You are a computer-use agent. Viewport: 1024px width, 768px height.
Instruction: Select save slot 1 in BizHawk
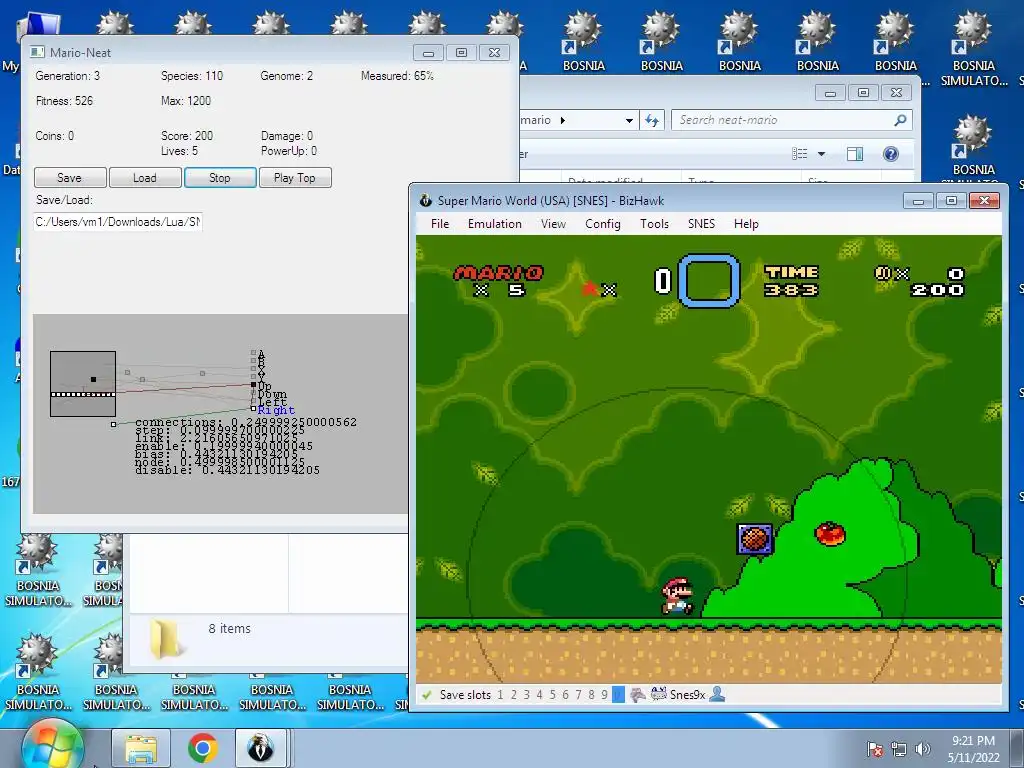(x=500, y=695)
